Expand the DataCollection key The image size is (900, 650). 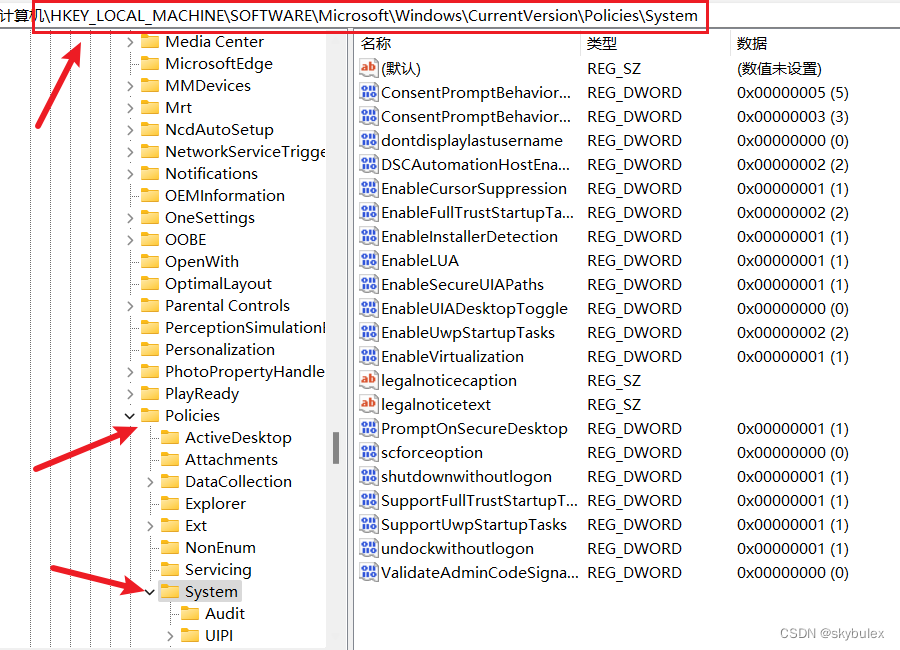coord(150,482)
